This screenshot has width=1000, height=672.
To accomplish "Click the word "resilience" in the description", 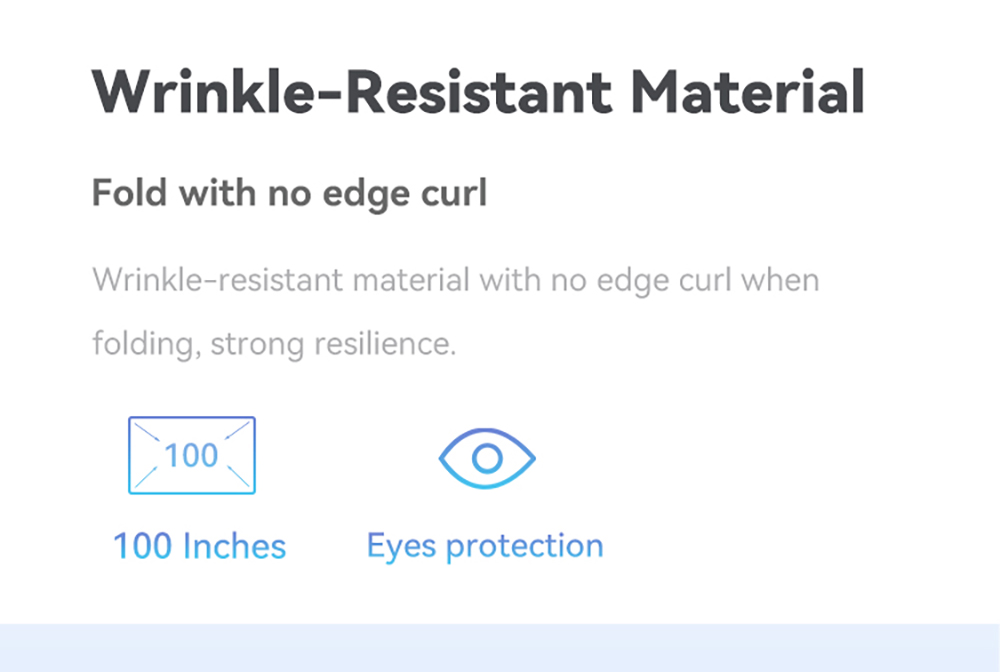I will (385, 344).
